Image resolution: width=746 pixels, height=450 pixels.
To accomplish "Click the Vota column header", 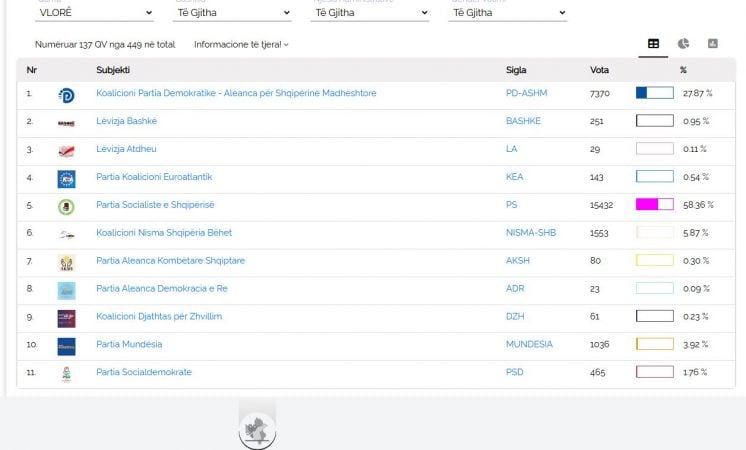I will (x=599, y=70).
